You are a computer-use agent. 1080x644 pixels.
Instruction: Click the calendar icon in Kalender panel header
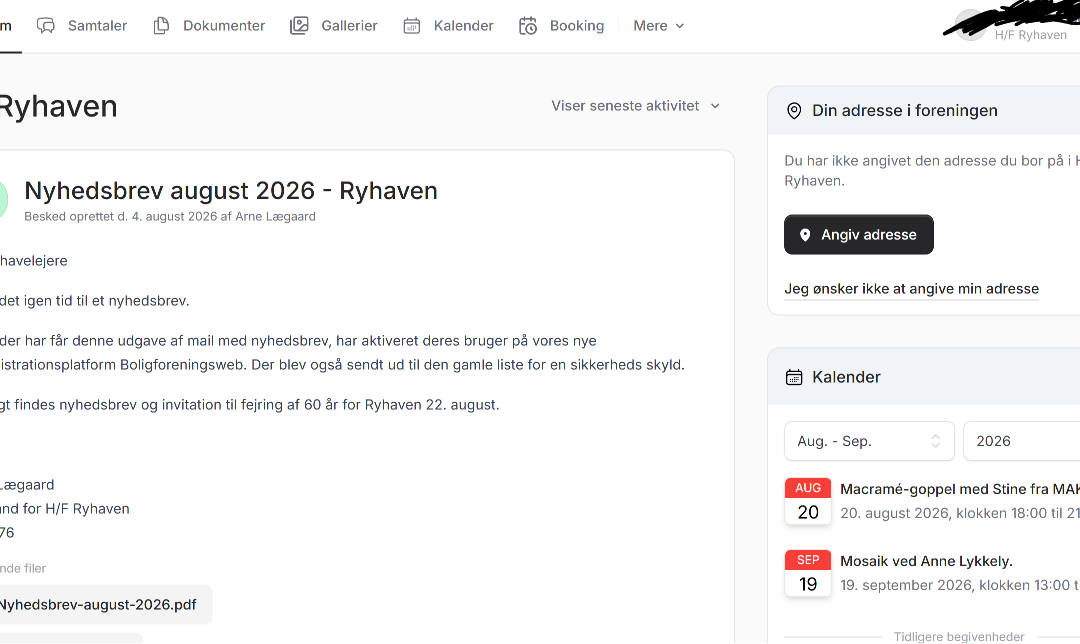pos(794,377)
